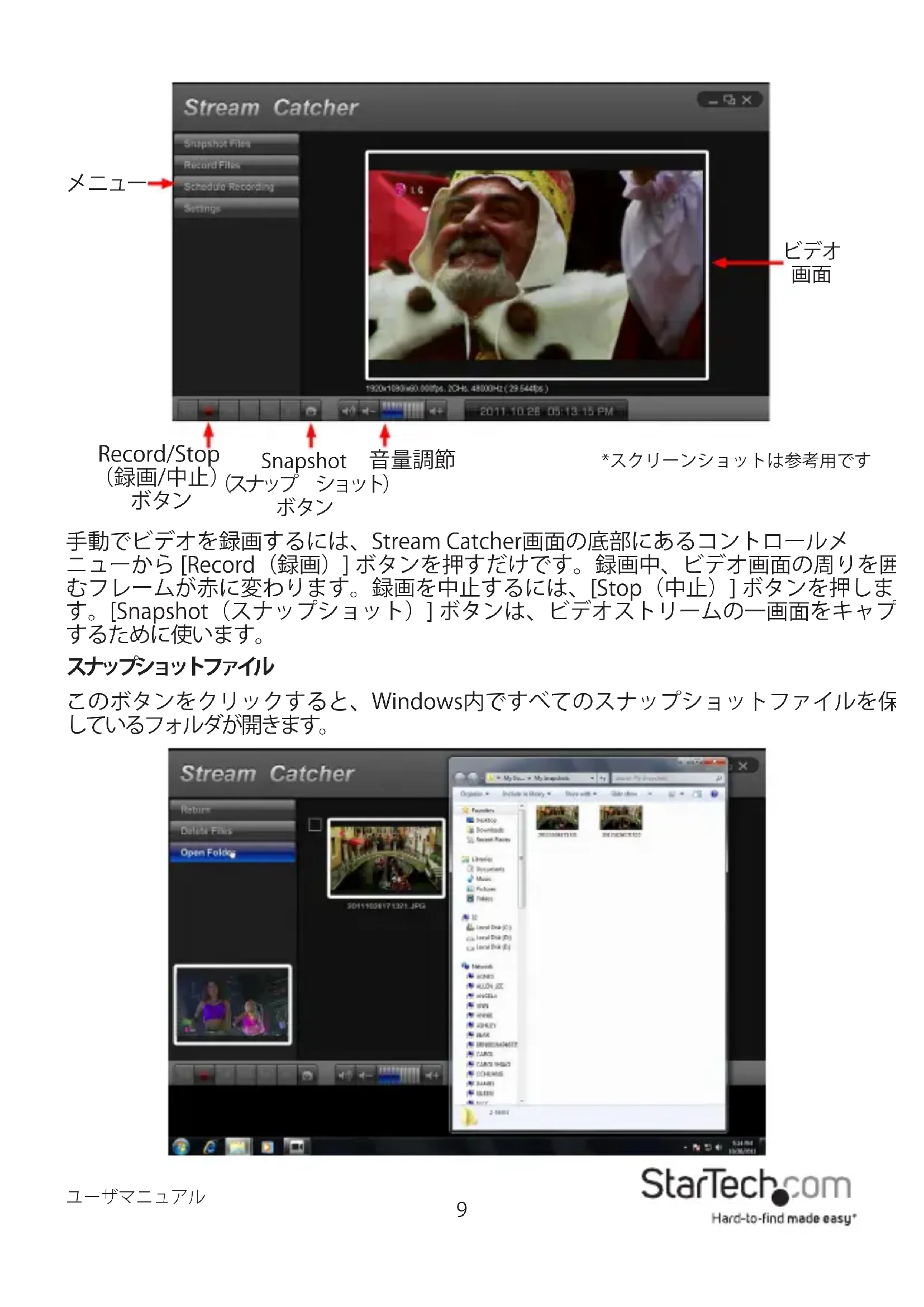Click the volume down icon in the main video window
Screen dimensions: 924x1307
pyautogui.click(x=368, y=411)
